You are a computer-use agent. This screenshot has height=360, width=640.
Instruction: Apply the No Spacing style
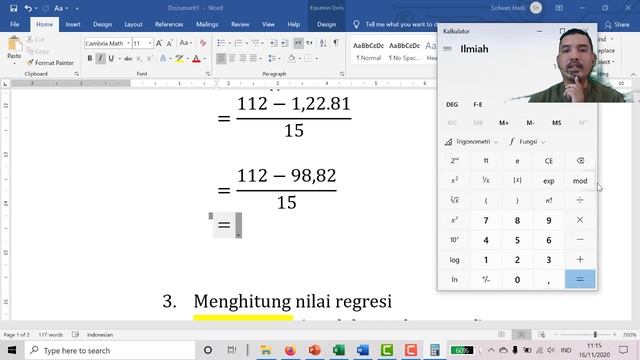(x=404, y=51)
